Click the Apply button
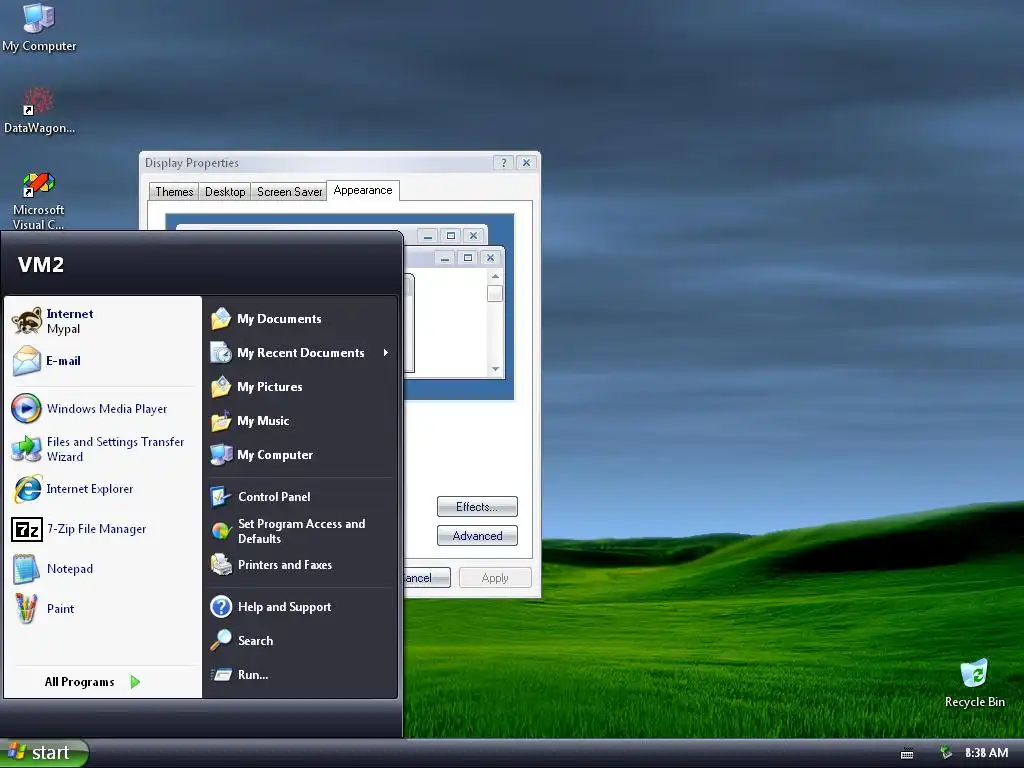The width and height of the screenshot is (1024, 768). pos(495,578)
